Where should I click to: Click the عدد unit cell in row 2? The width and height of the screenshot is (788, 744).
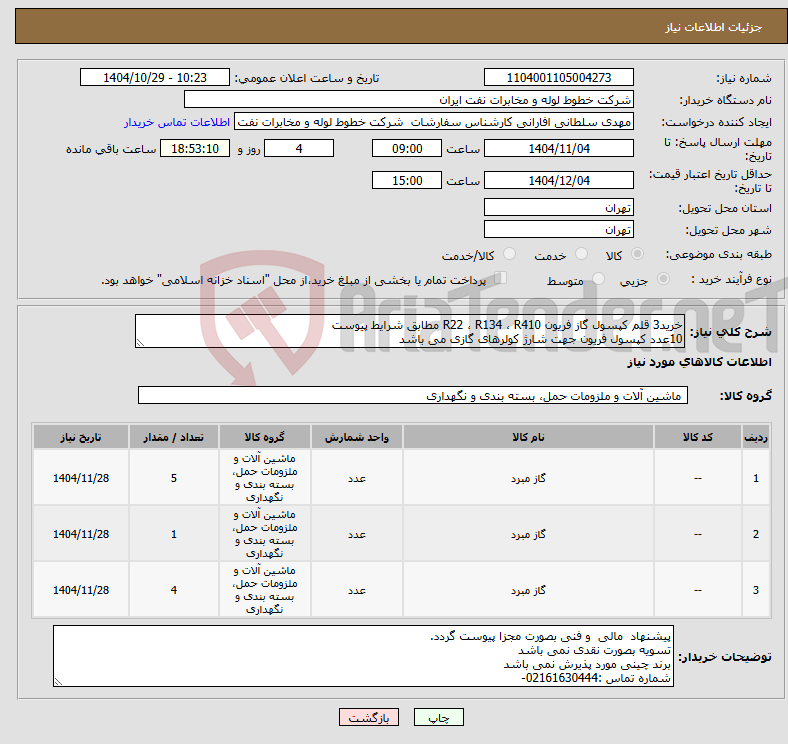pos(357,534)
